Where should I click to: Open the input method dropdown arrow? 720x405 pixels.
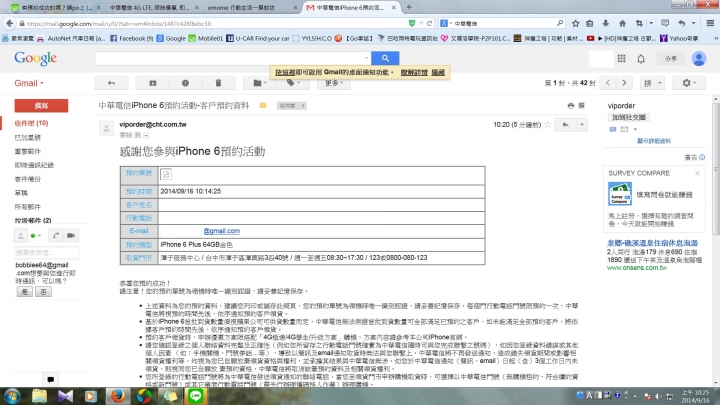point(660,83)
